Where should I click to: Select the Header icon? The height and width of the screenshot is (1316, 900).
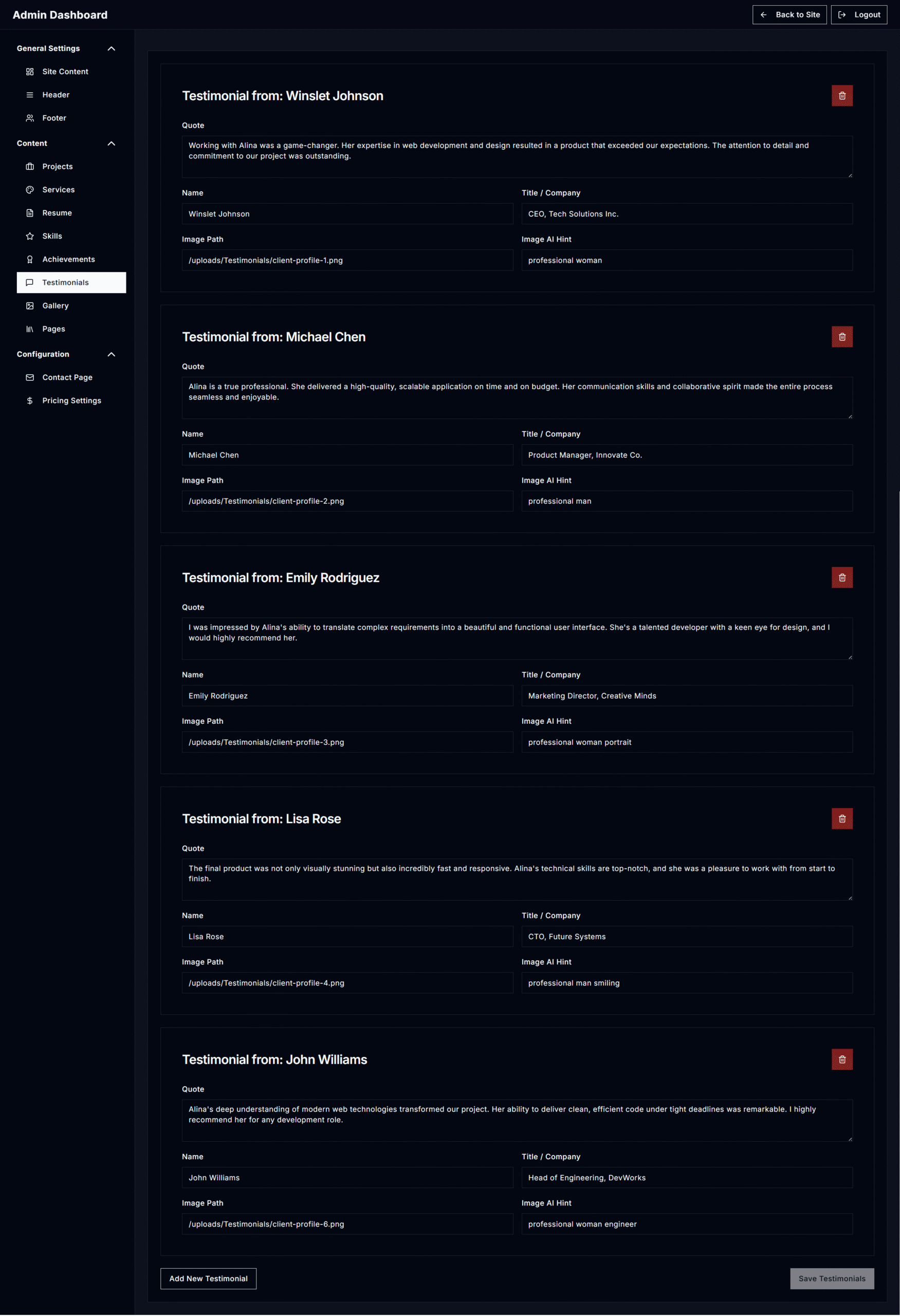tap(30, 95)
